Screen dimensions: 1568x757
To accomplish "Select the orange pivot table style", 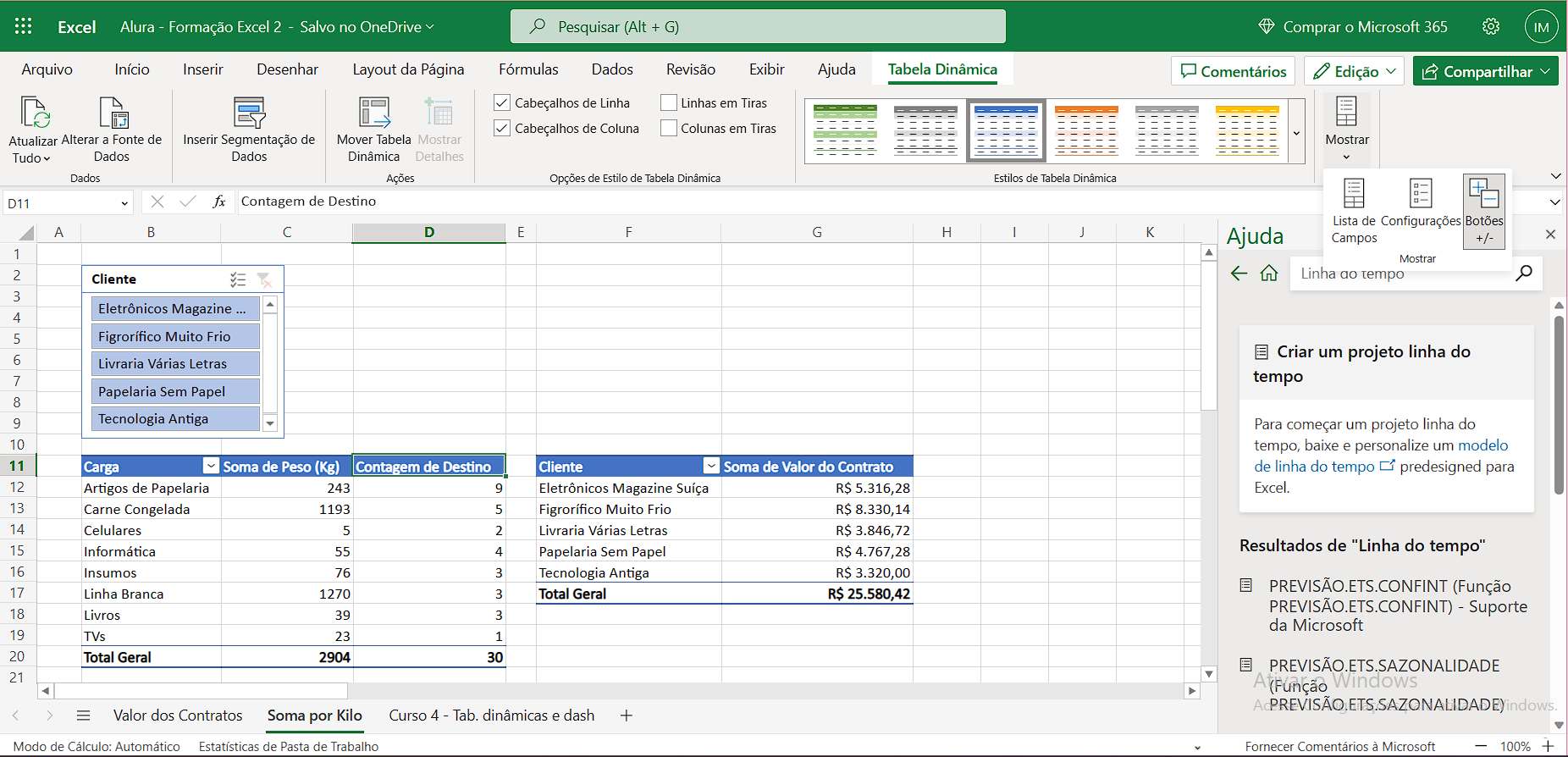I will 1086,130.
